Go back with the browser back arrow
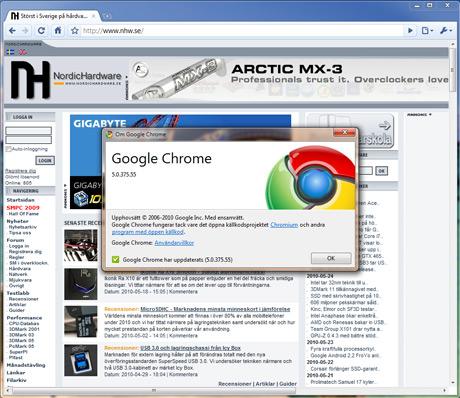 (12, 31)
